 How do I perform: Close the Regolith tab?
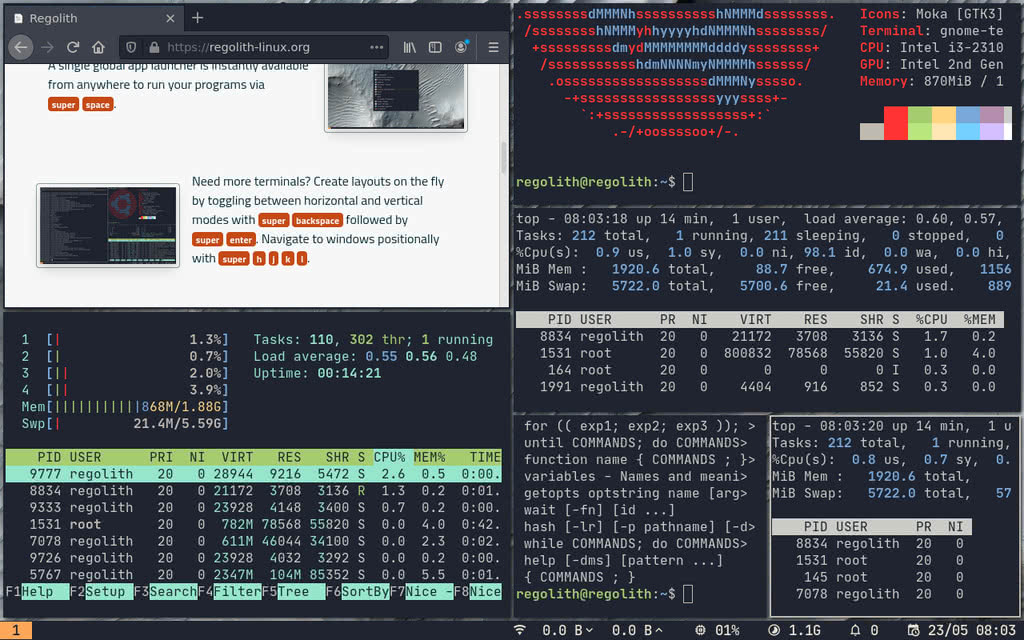(x=170, y=18)
